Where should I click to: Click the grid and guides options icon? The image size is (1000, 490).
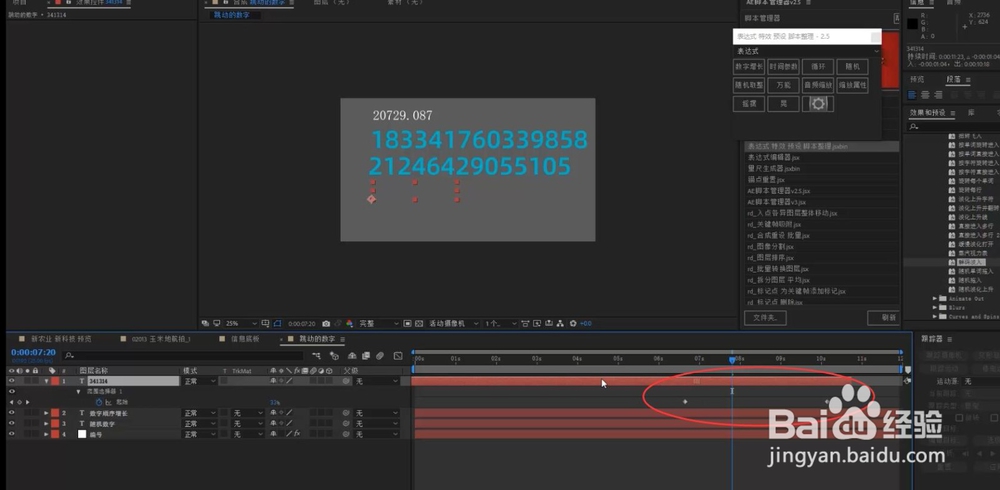tap(266, 323)
